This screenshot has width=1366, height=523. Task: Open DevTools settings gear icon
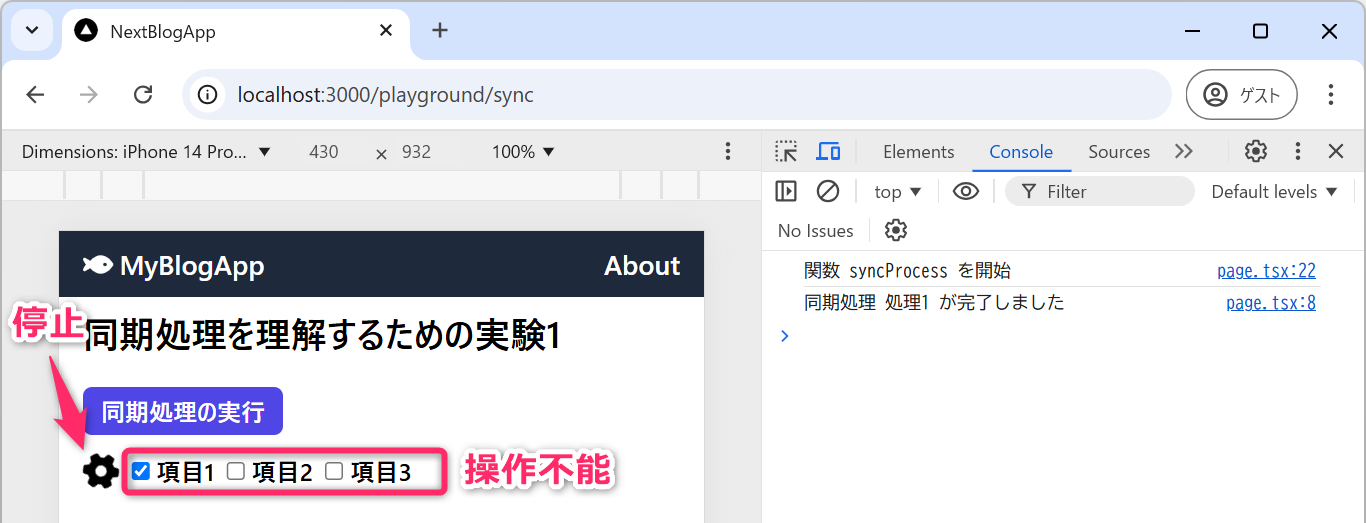point(1255,152)
